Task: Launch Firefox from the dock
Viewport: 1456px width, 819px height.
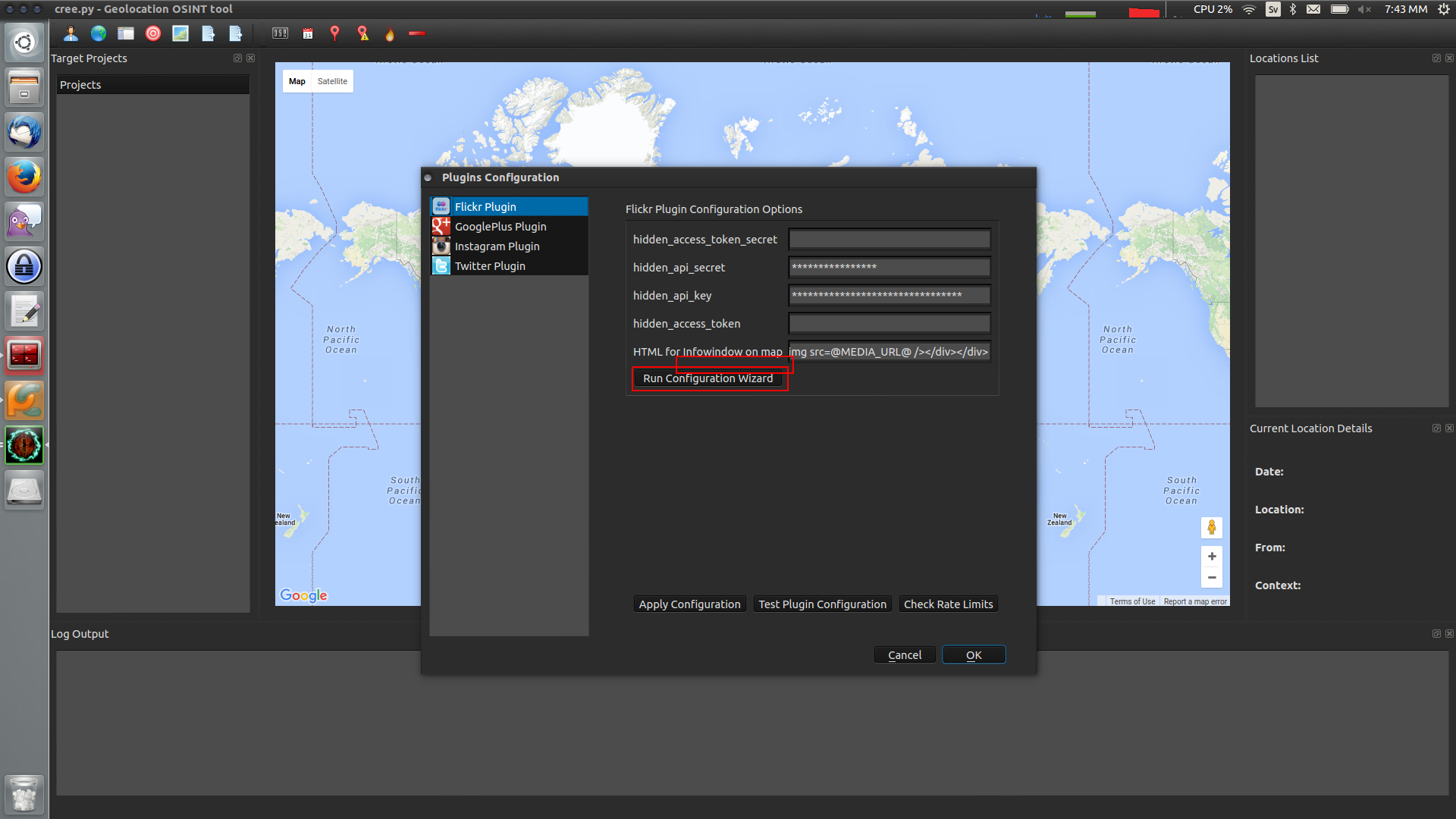Action: tap(24, 177)
